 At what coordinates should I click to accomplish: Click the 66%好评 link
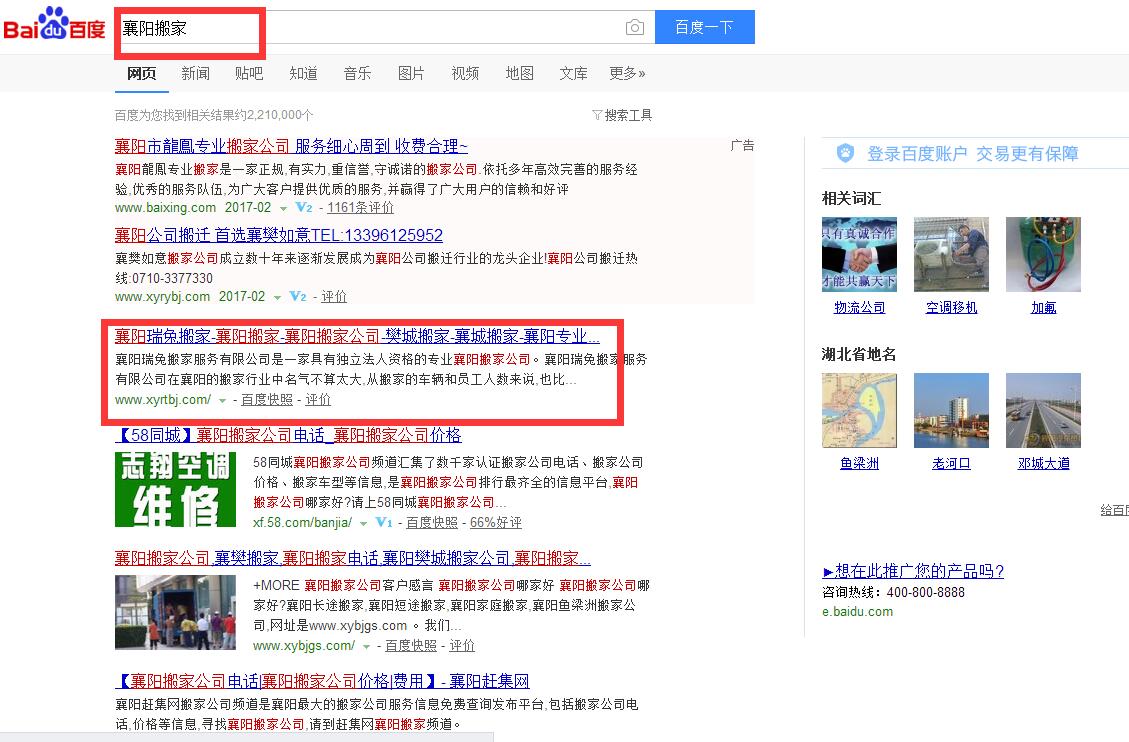click(x=495, y=523)
